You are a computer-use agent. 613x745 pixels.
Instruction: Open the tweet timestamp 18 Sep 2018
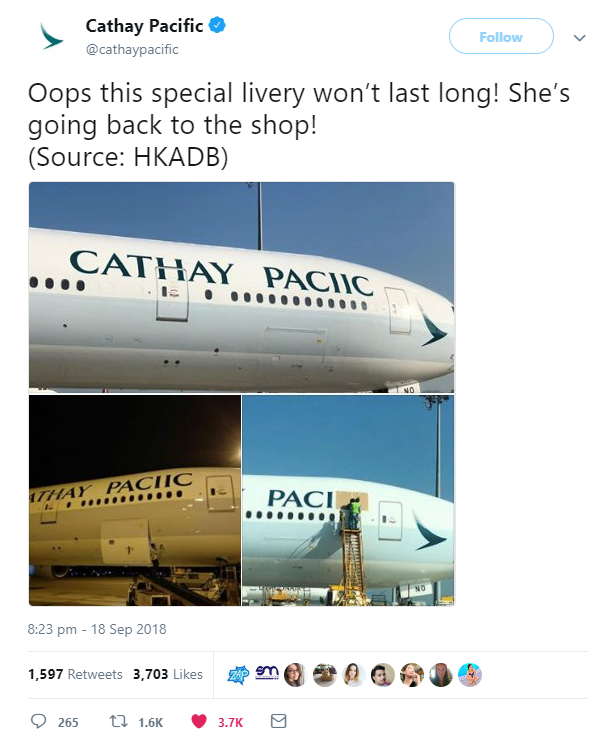click(x=97, y=629)
